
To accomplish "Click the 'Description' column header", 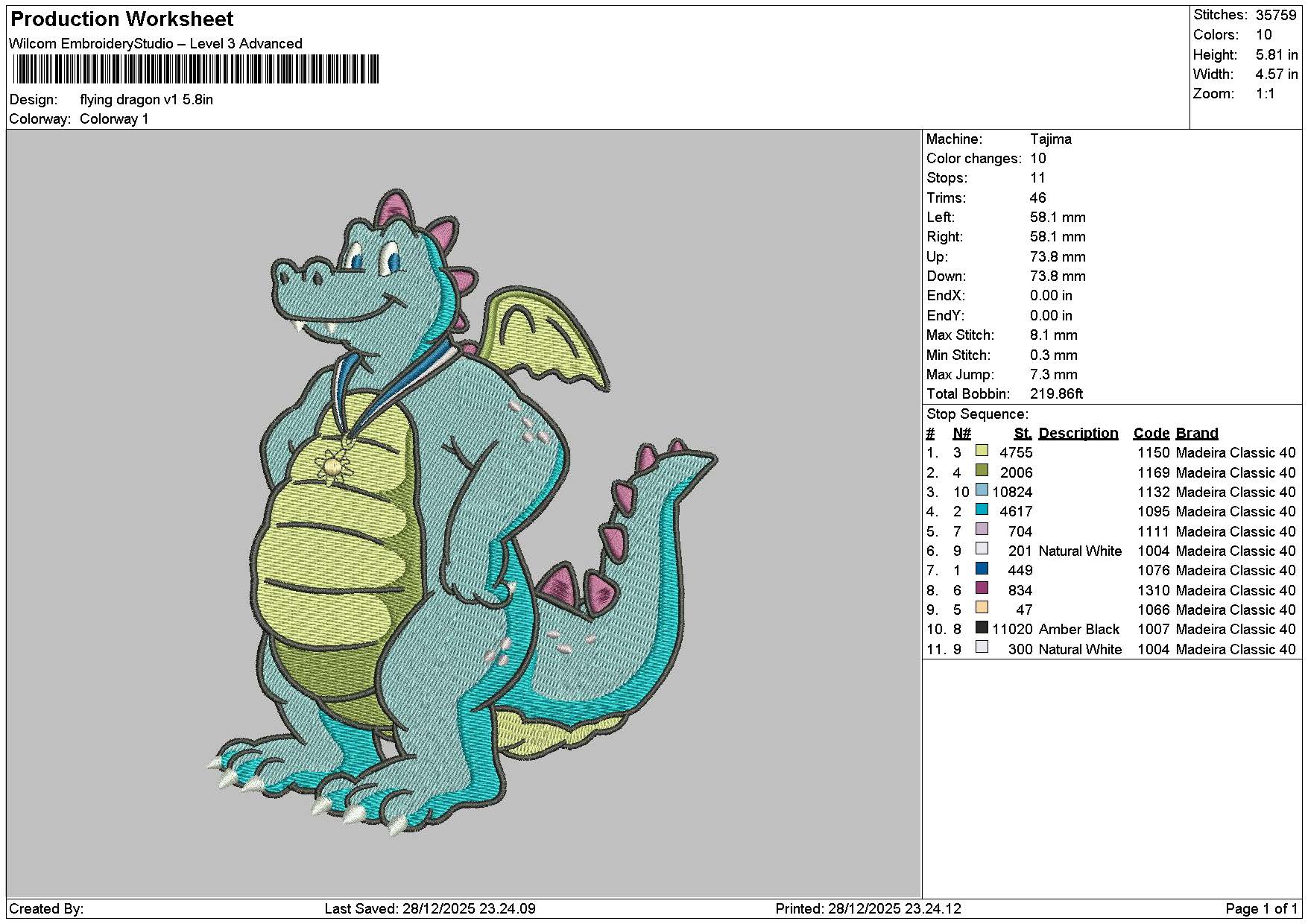I will pos(1078,433).
